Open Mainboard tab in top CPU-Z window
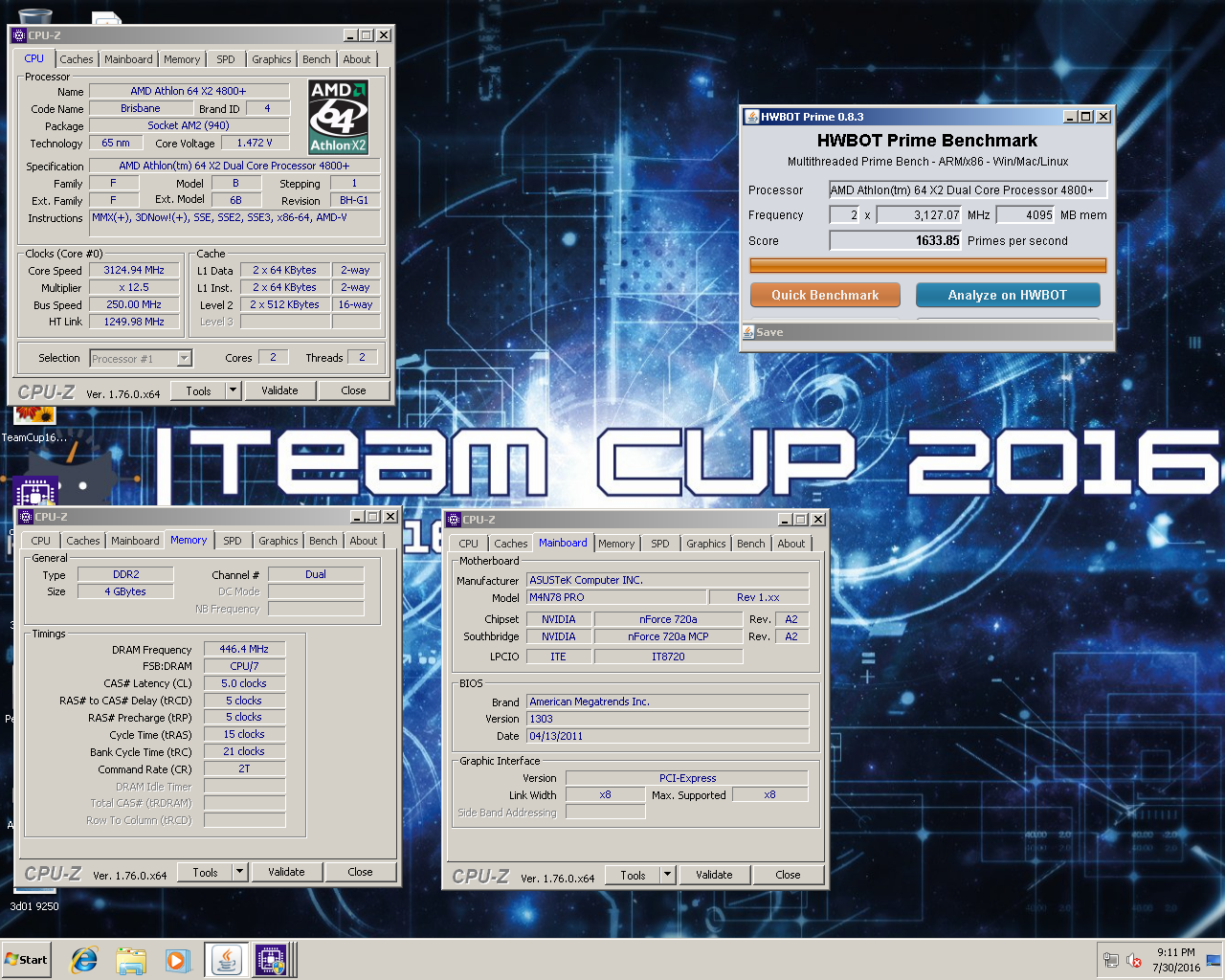This screenshot has height=980, width=1225. (x=128, y=59)
